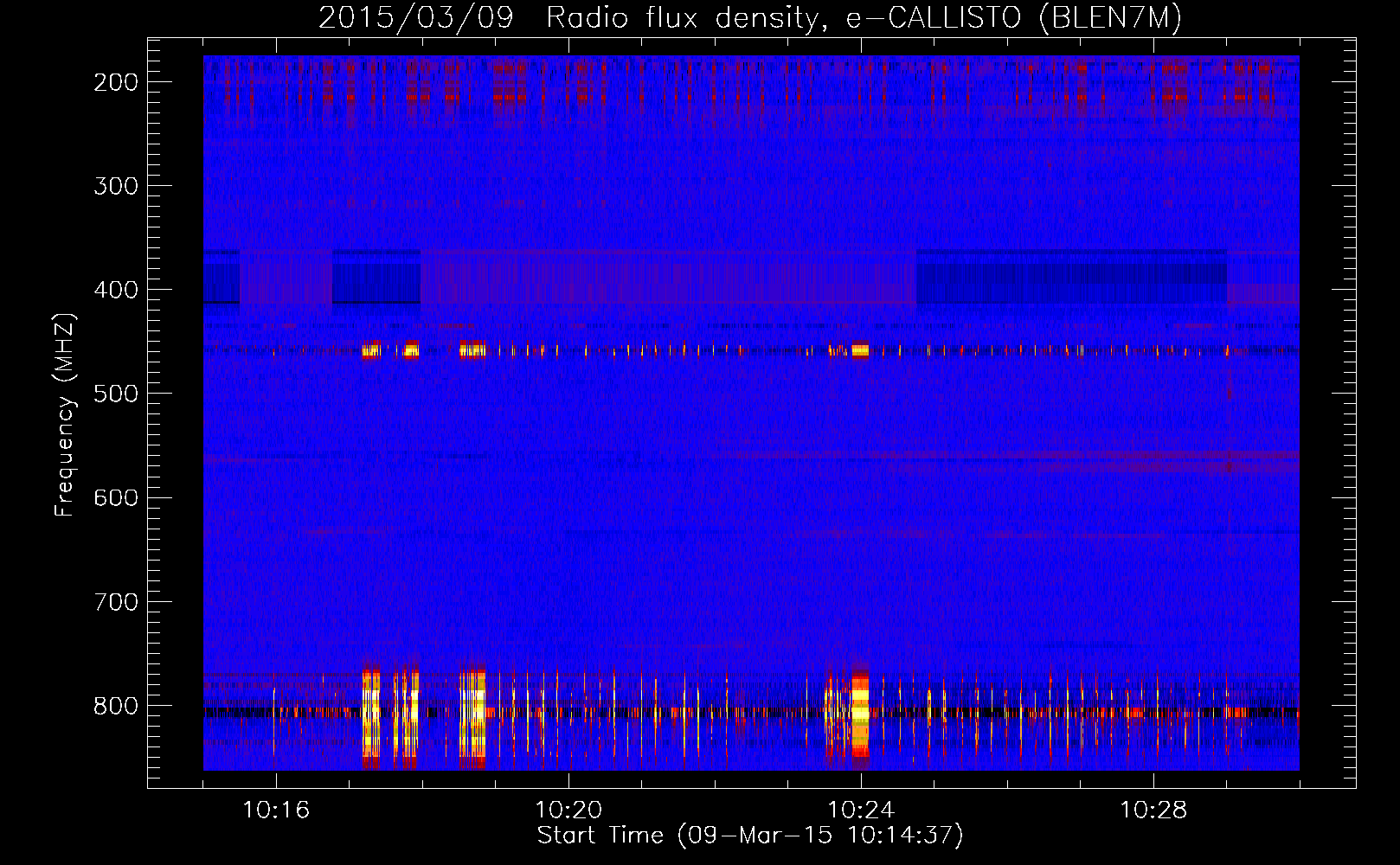Image resolution: width=1400 pixels, height=865 pixels.
Task: Click the 400 frequency tick label
Action: pyautogui.click(x=116, y=290)
